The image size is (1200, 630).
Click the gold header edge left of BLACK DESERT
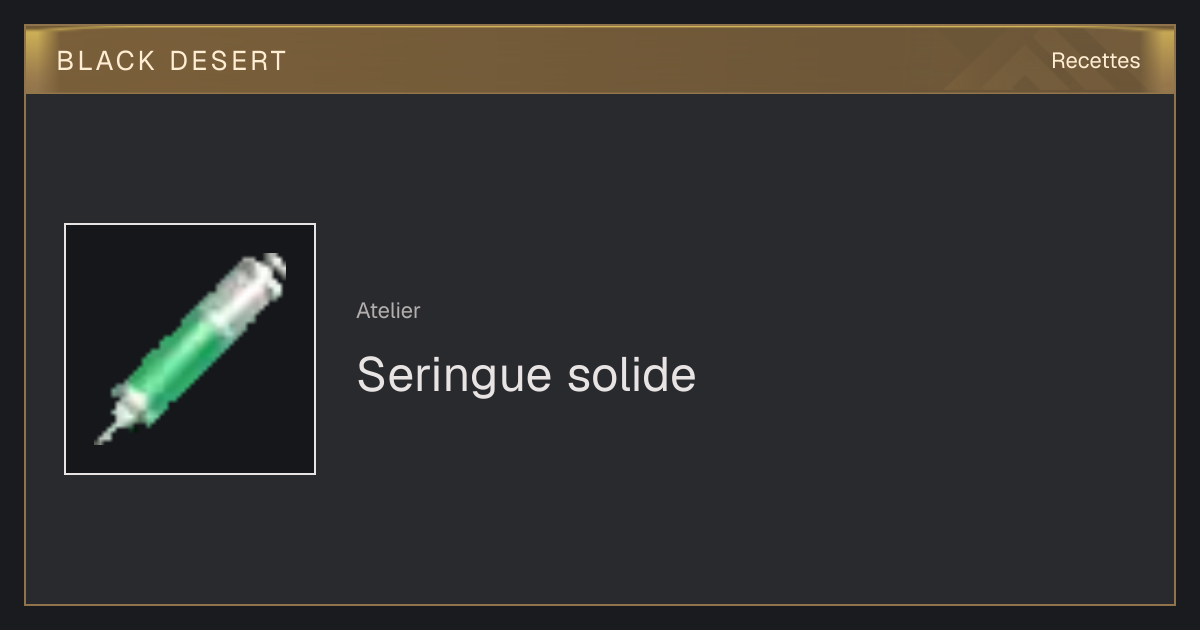(x=40, y=61)
